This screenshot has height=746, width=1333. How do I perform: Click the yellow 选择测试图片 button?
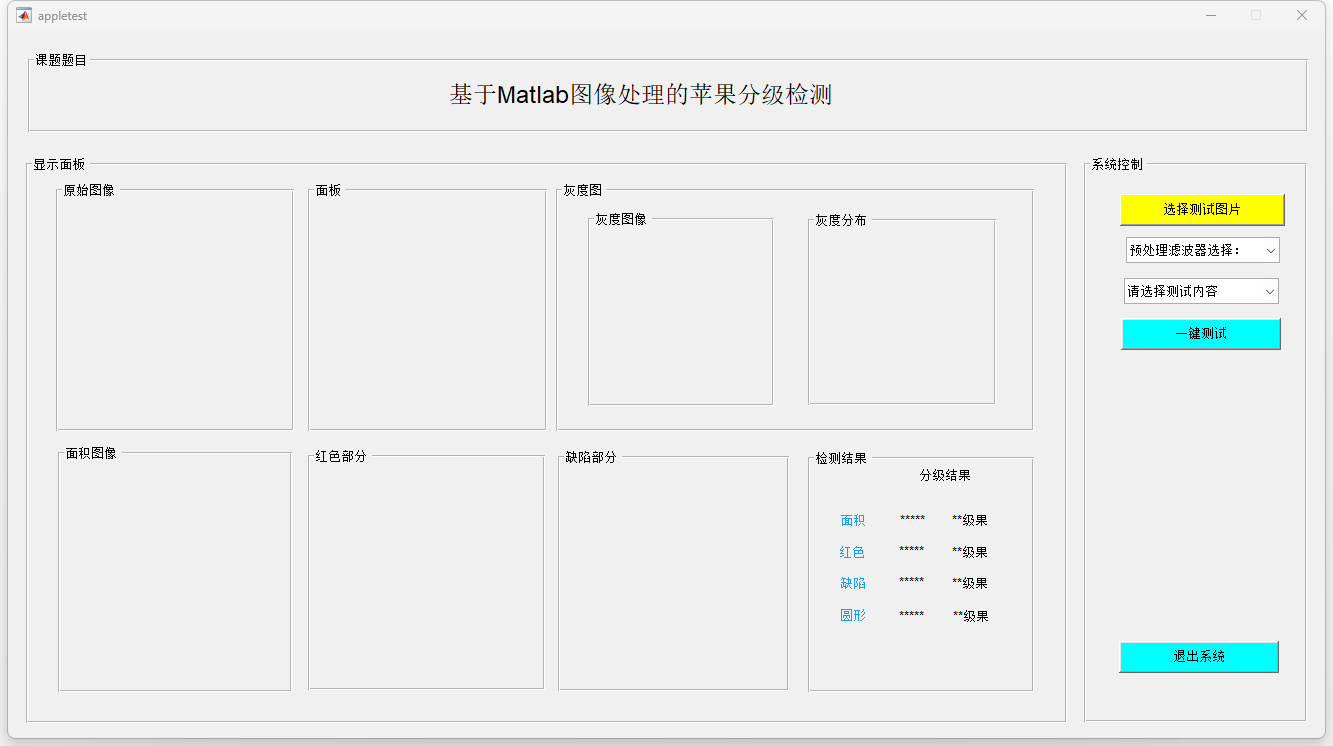tap(1202, 210)
